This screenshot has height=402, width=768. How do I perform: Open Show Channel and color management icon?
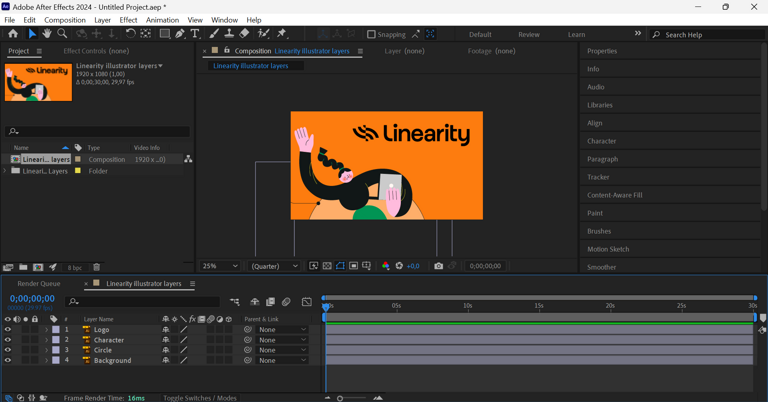click(385, 266)
